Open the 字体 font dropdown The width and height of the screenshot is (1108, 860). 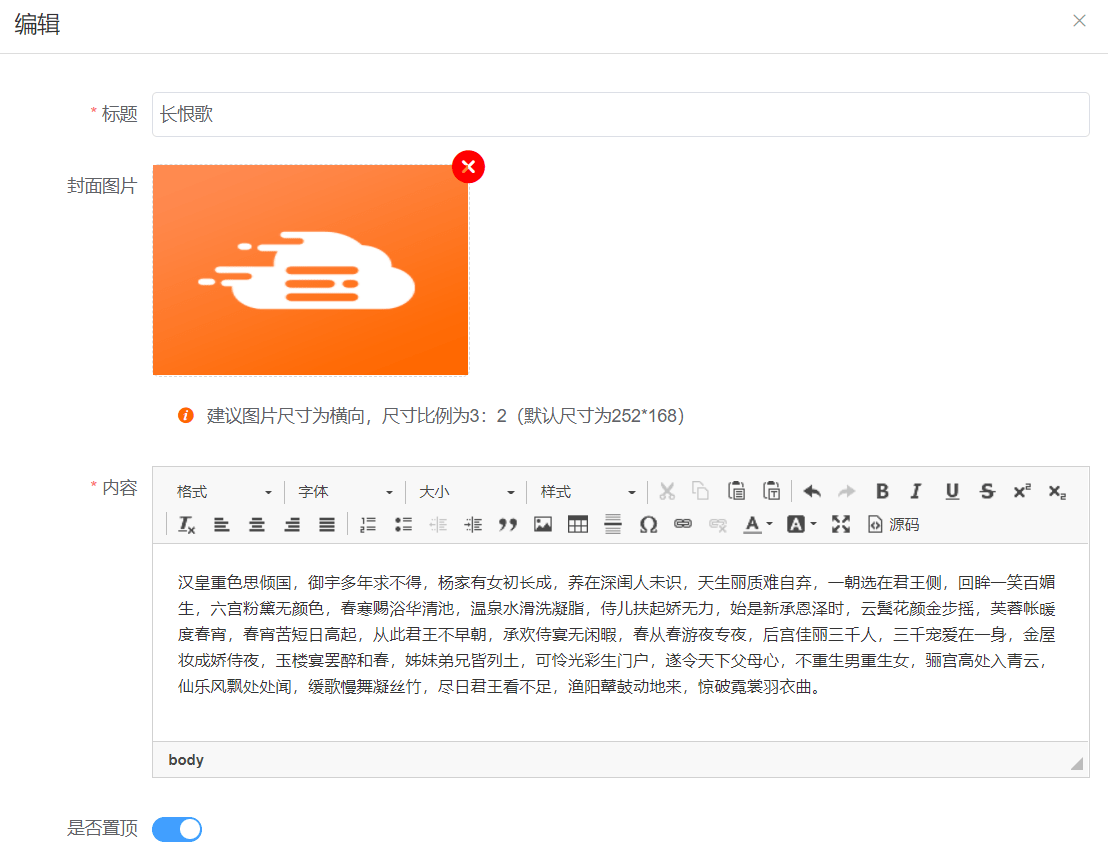pos(345,492)
